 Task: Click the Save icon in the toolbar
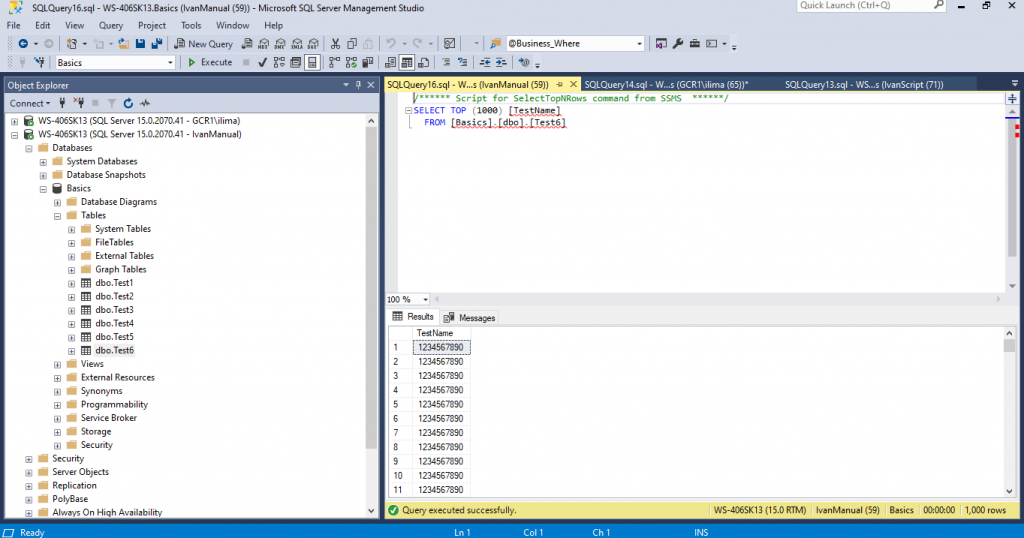coord(140,44)
